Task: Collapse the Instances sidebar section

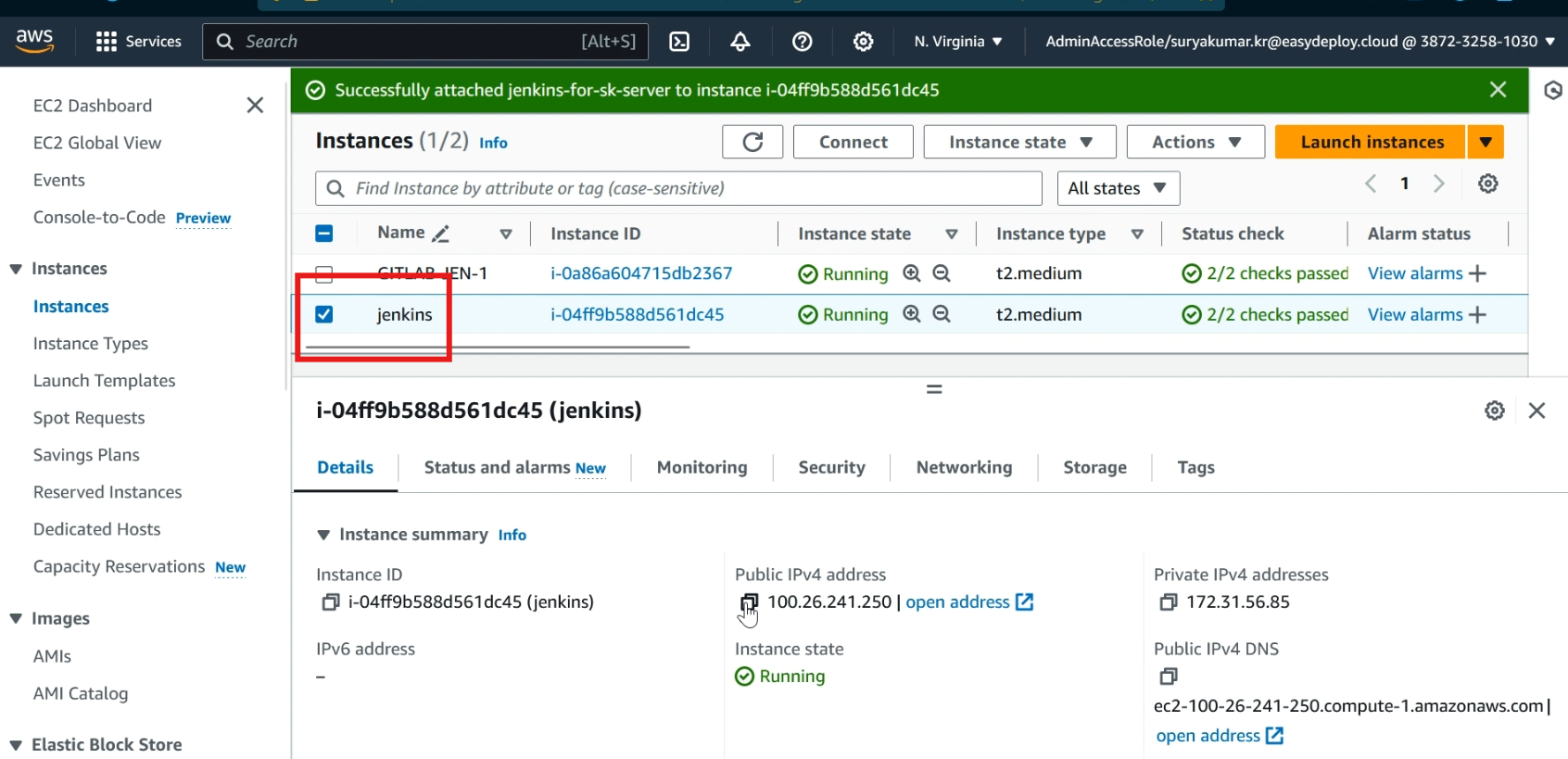Action: pyautogui.click(x=16, y=269)
